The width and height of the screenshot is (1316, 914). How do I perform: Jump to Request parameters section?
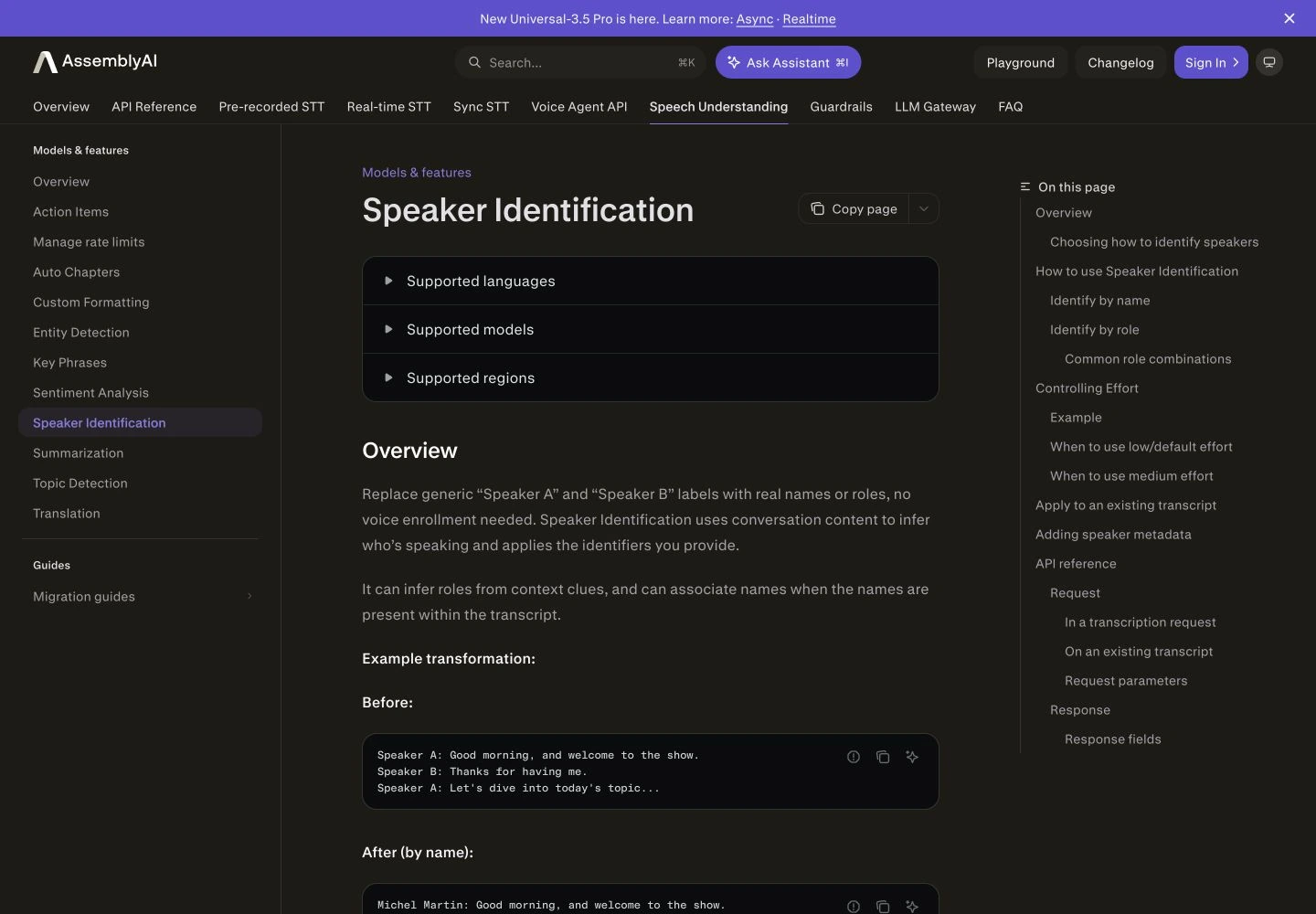1126,680
